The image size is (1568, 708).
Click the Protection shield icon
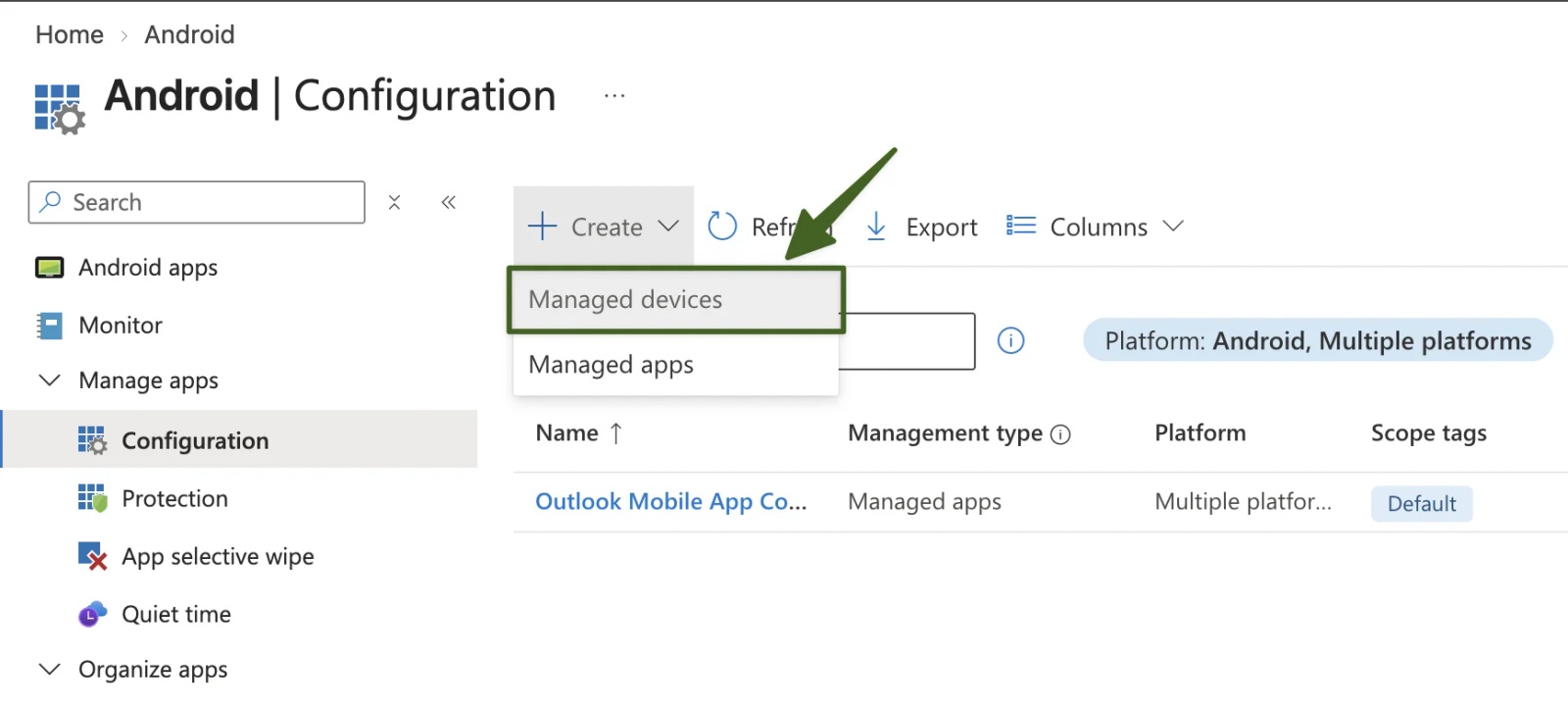pos(92,498)
